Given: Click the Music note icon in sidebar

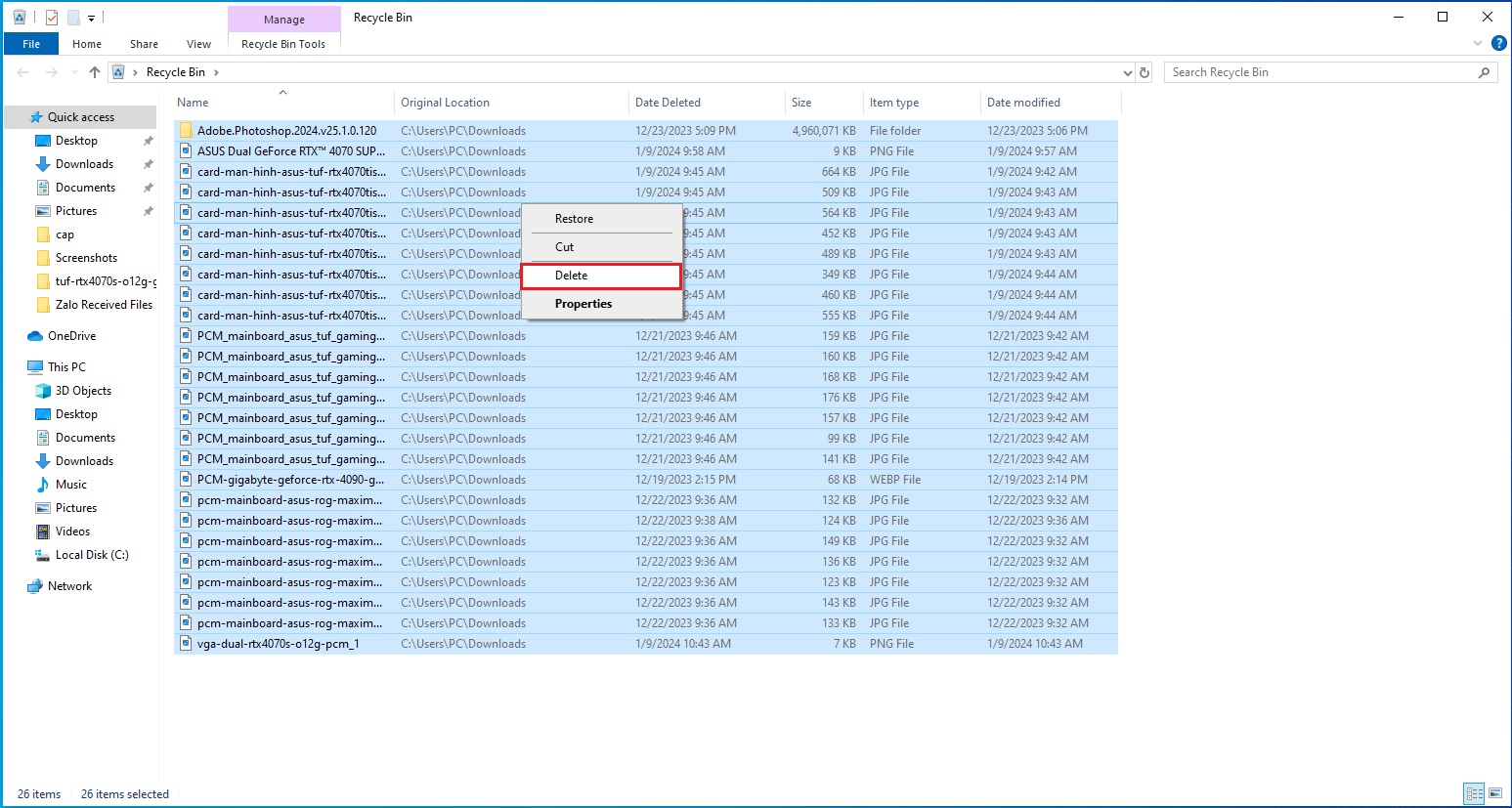Looking at the screenshot, I should (43, 485).
